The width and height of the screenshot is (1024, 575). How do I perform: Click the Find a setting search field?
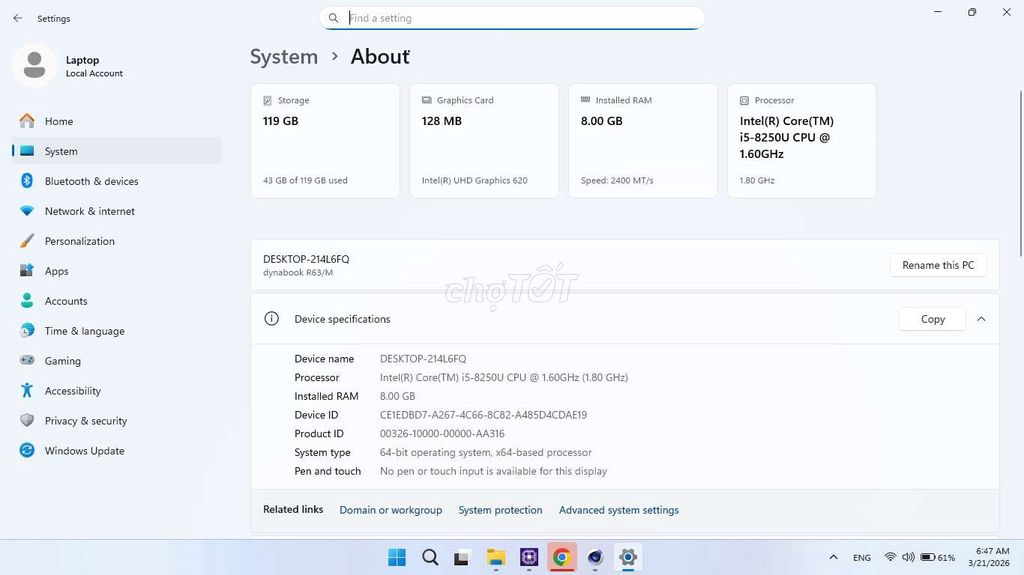(x=511, y=18)
